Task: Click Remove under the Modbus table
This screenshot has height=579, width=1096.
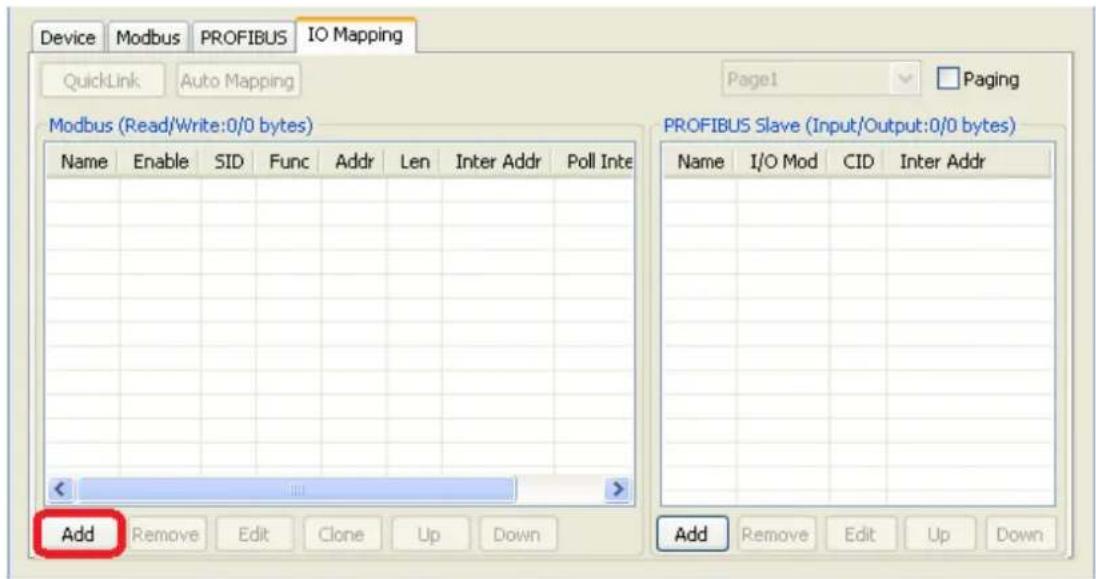Action: tap(166, 534)
